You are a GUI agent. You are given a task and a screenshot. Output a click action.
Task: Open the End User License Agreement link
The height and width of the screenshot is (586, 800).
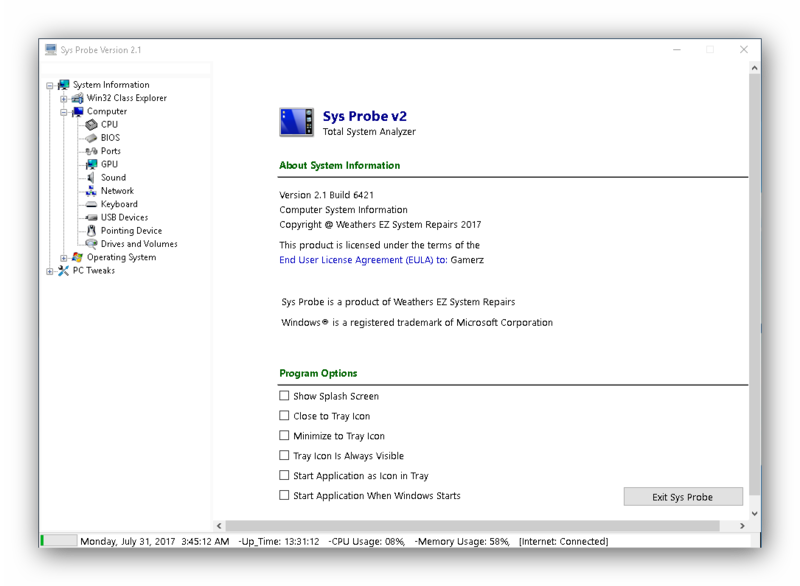point(363,260)
